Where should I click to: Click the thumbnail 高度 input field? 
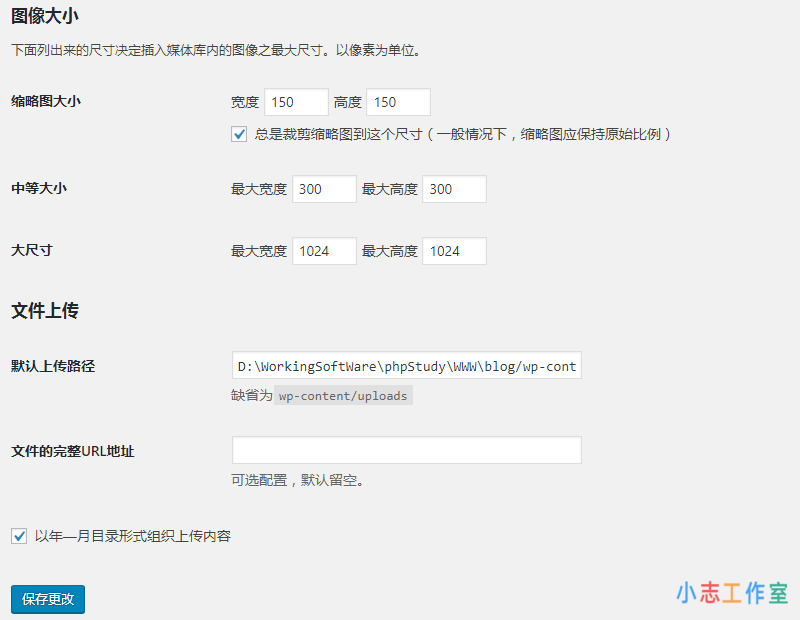pos(398,102)
